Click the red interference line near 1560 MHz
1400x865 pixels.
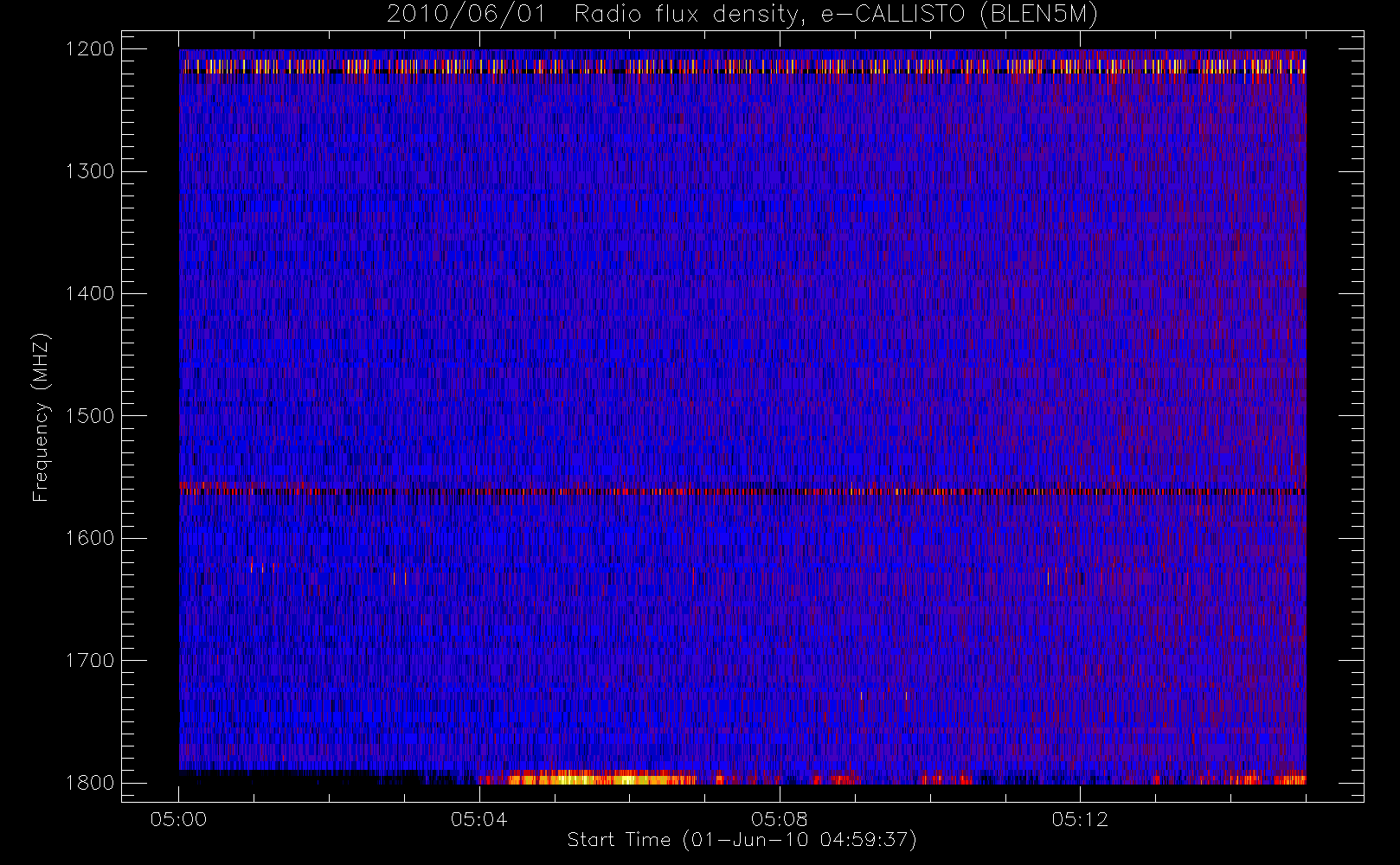(x=742, y=490)
